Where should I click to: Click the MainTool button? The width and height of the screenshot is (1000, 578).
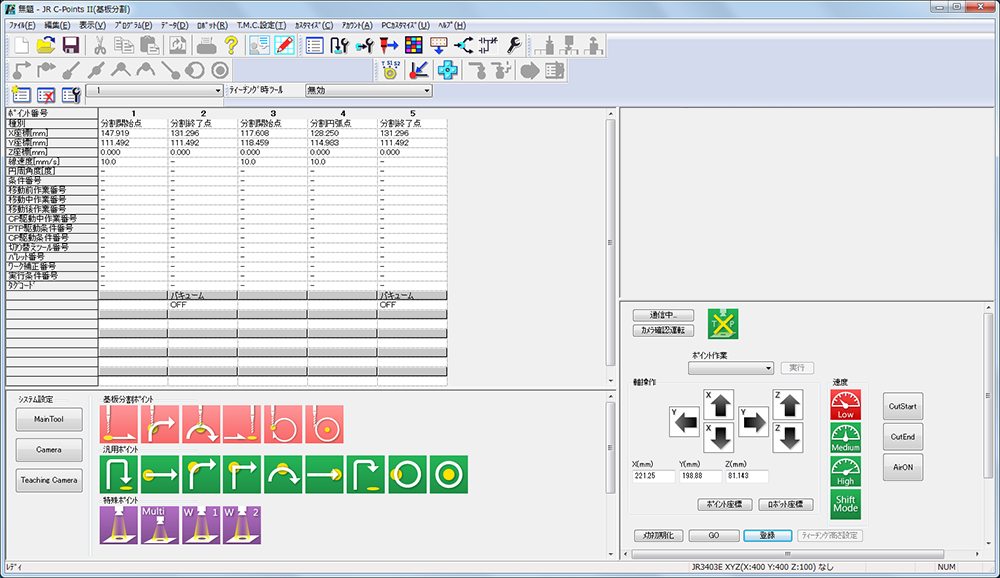coord(49,419)
